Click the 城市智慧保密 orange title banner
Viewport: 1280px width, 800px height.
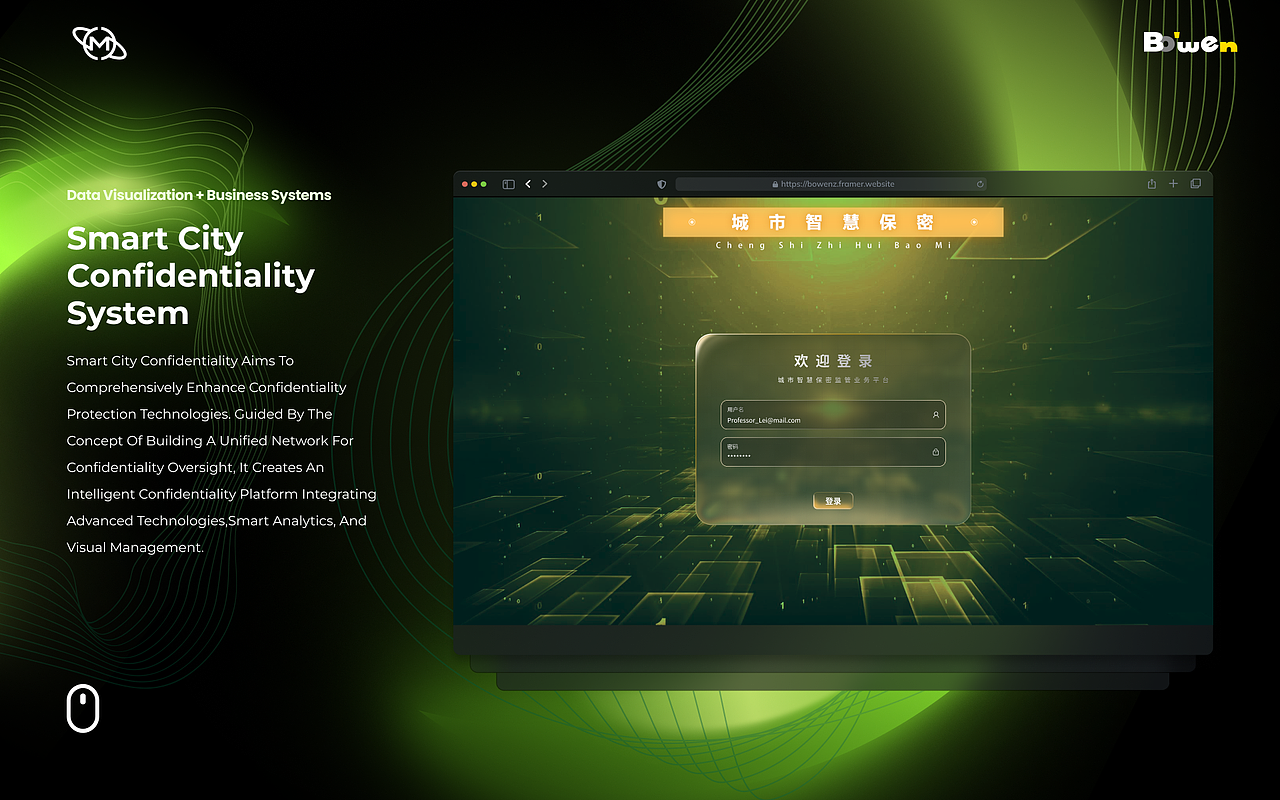pyautogui.click(x=833, y=222)
